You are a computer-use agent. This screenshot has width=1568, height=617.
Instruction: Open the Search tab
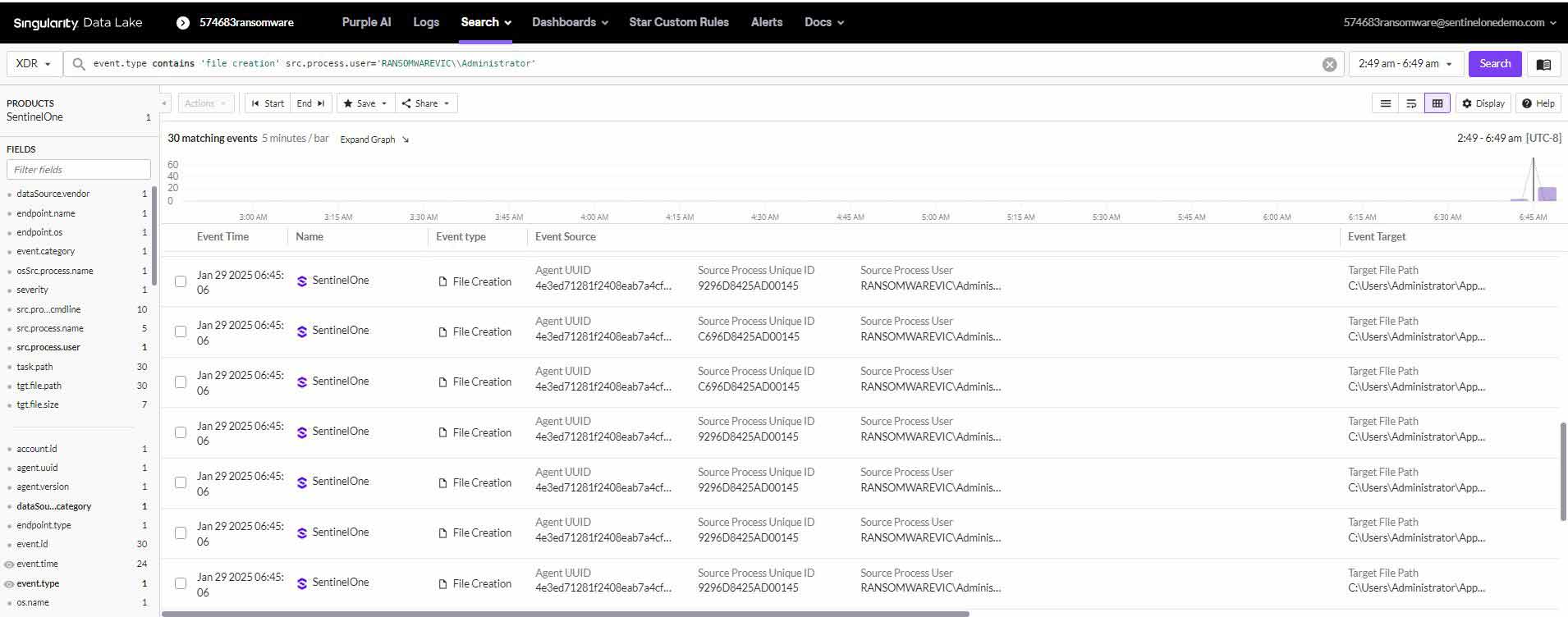click(486, 22)
